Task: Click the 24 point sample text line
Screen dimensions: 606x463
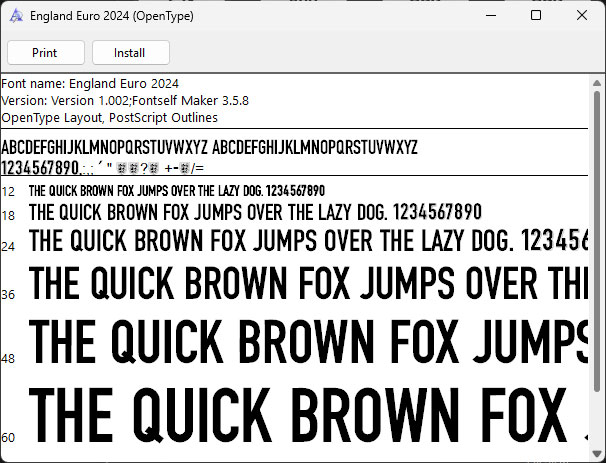Action: click(x=300, y=242)
